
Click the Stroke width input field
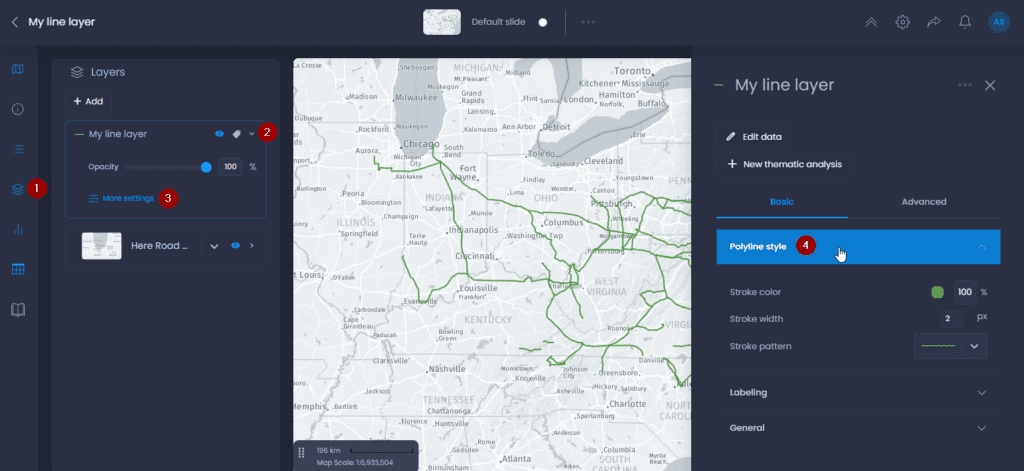point(952,319)
